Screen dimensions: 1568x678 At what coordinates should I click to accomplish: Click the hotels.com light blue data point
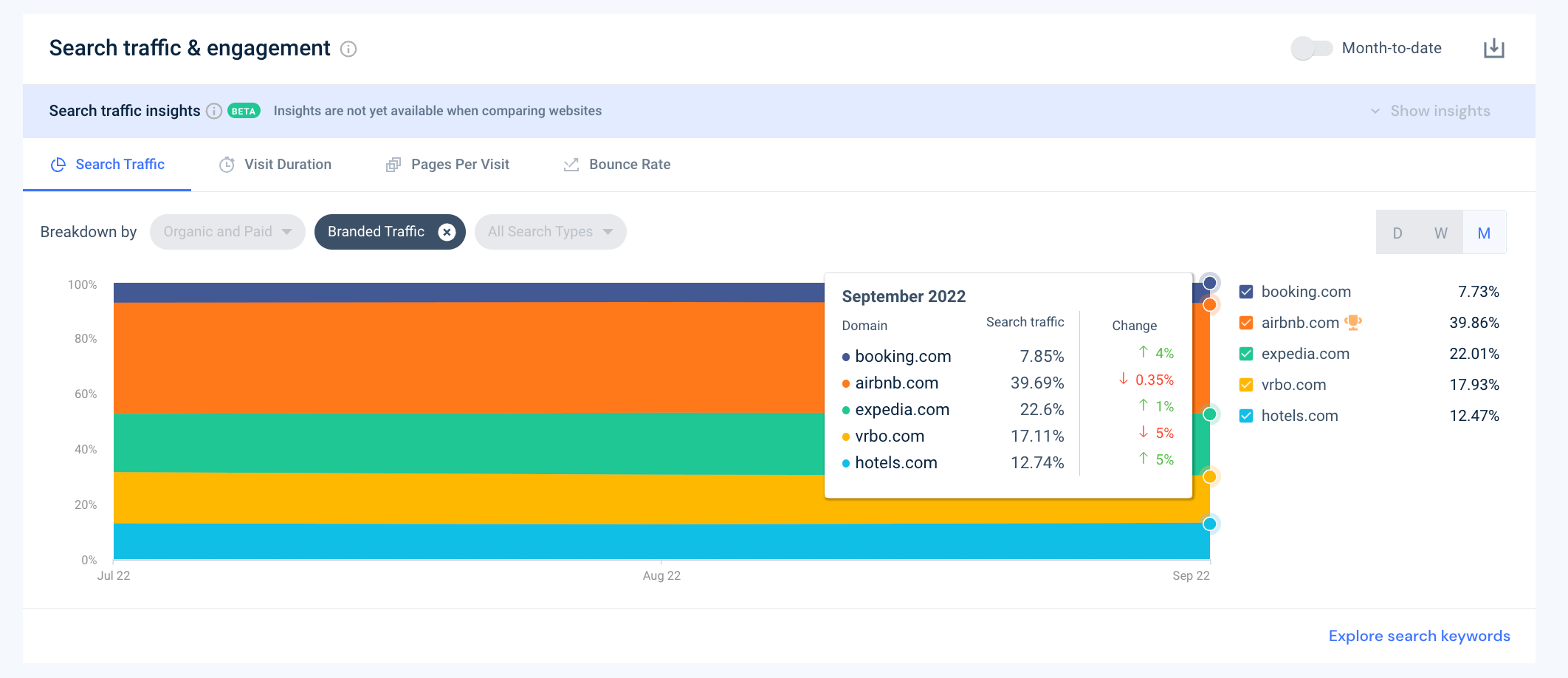1210,524
